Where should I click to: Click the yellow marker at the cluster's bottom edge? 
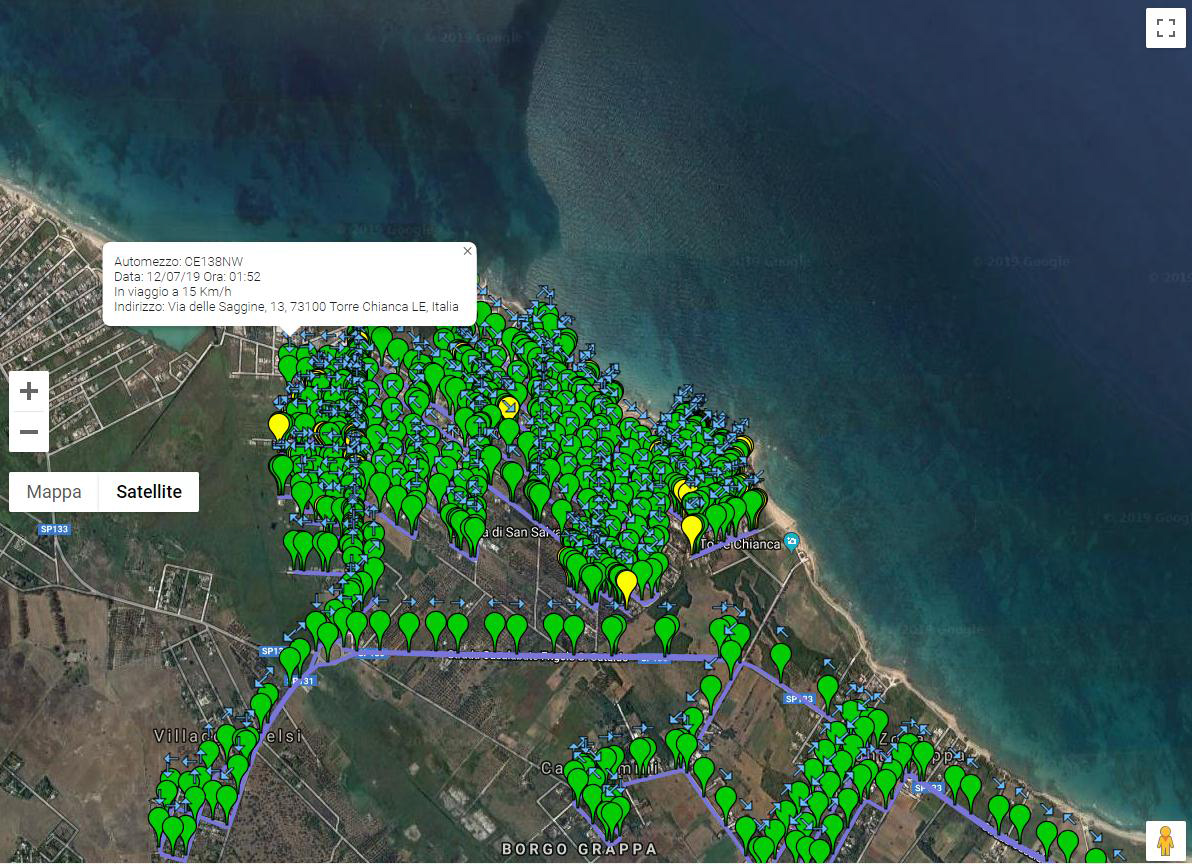pyautogui.click(x=626, y=581)
